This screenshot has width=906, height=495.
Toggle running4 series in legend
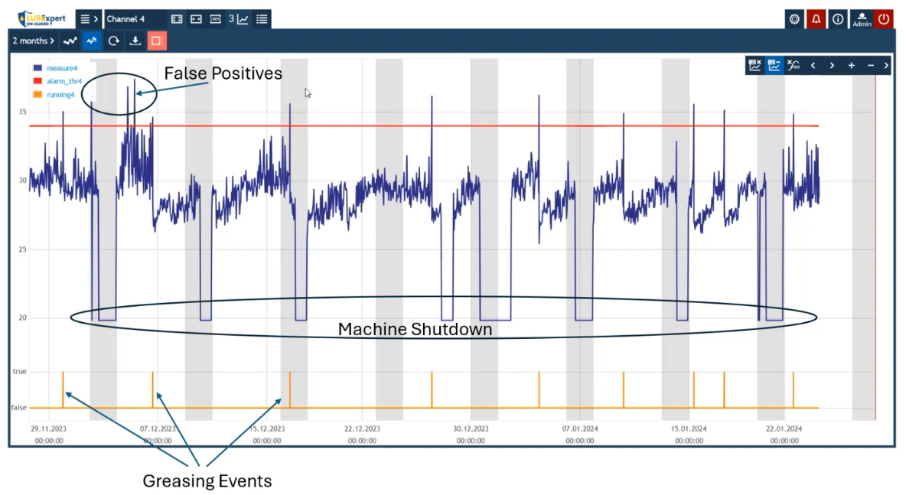(x=61, y=93)
